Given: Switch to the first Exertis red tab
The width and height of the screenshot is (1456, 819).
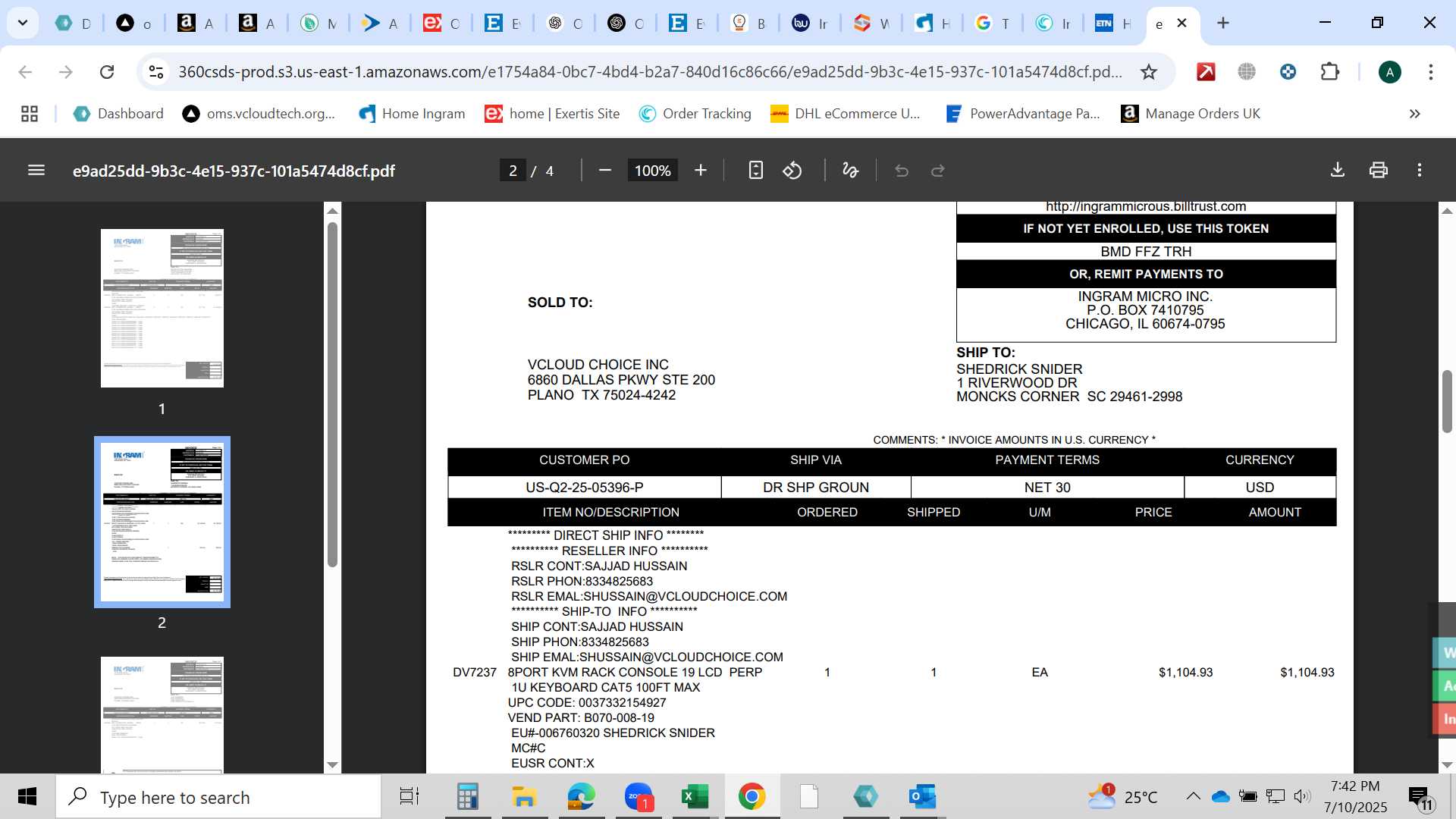Looking at the screenshot, I should tap(441, 24).
